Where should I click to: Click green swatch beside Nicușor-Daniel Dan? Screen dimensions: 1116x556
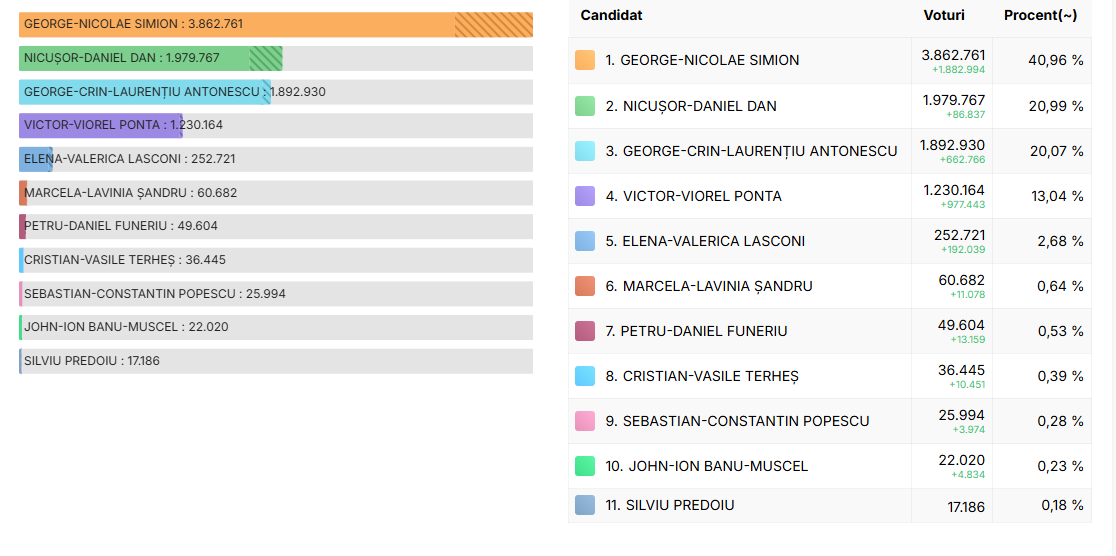click(584, 105)
